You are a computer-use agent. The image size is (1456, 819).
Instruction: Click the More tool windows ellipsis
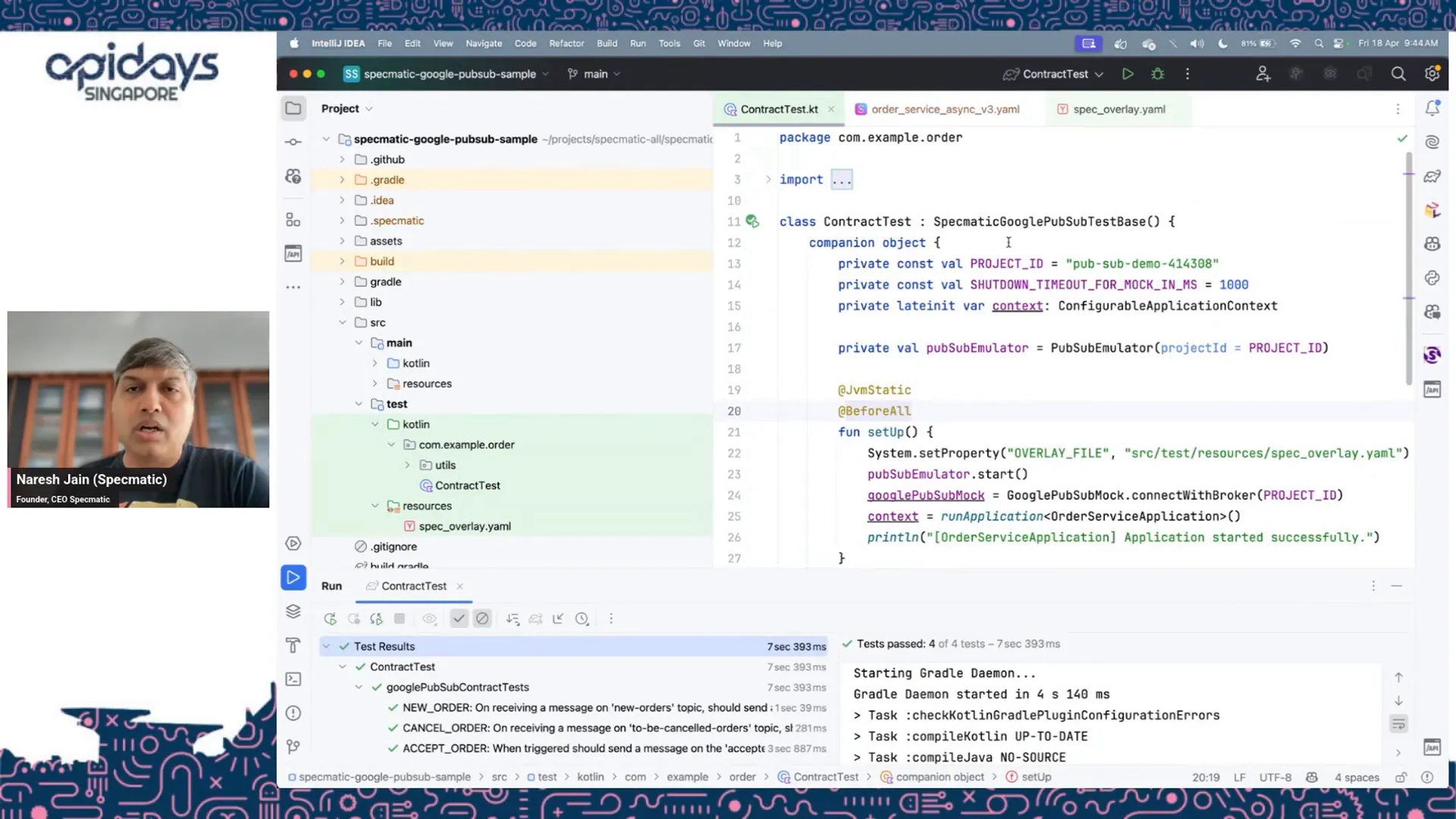pos(293,287)
